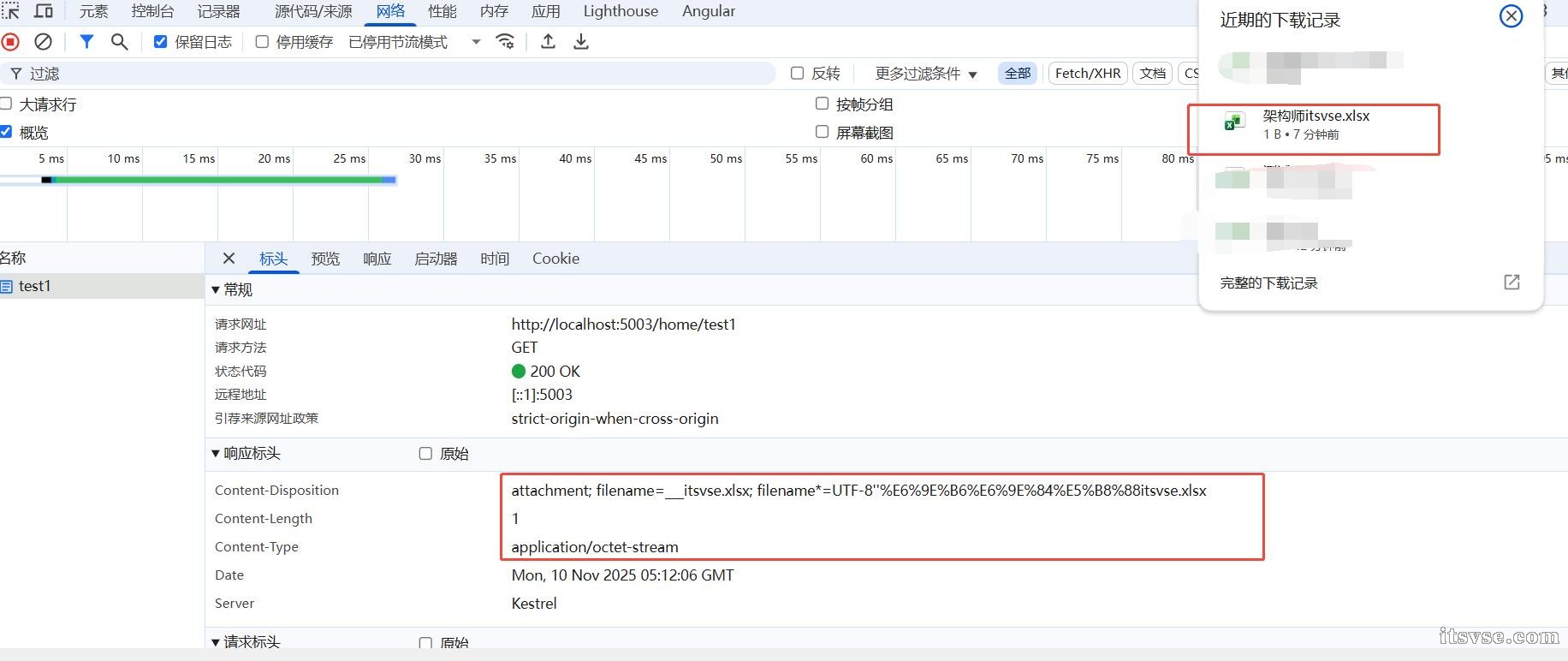Open 完整的下载记录 link
This screenshot has height=661, width=1568.
coord(1268,283)
